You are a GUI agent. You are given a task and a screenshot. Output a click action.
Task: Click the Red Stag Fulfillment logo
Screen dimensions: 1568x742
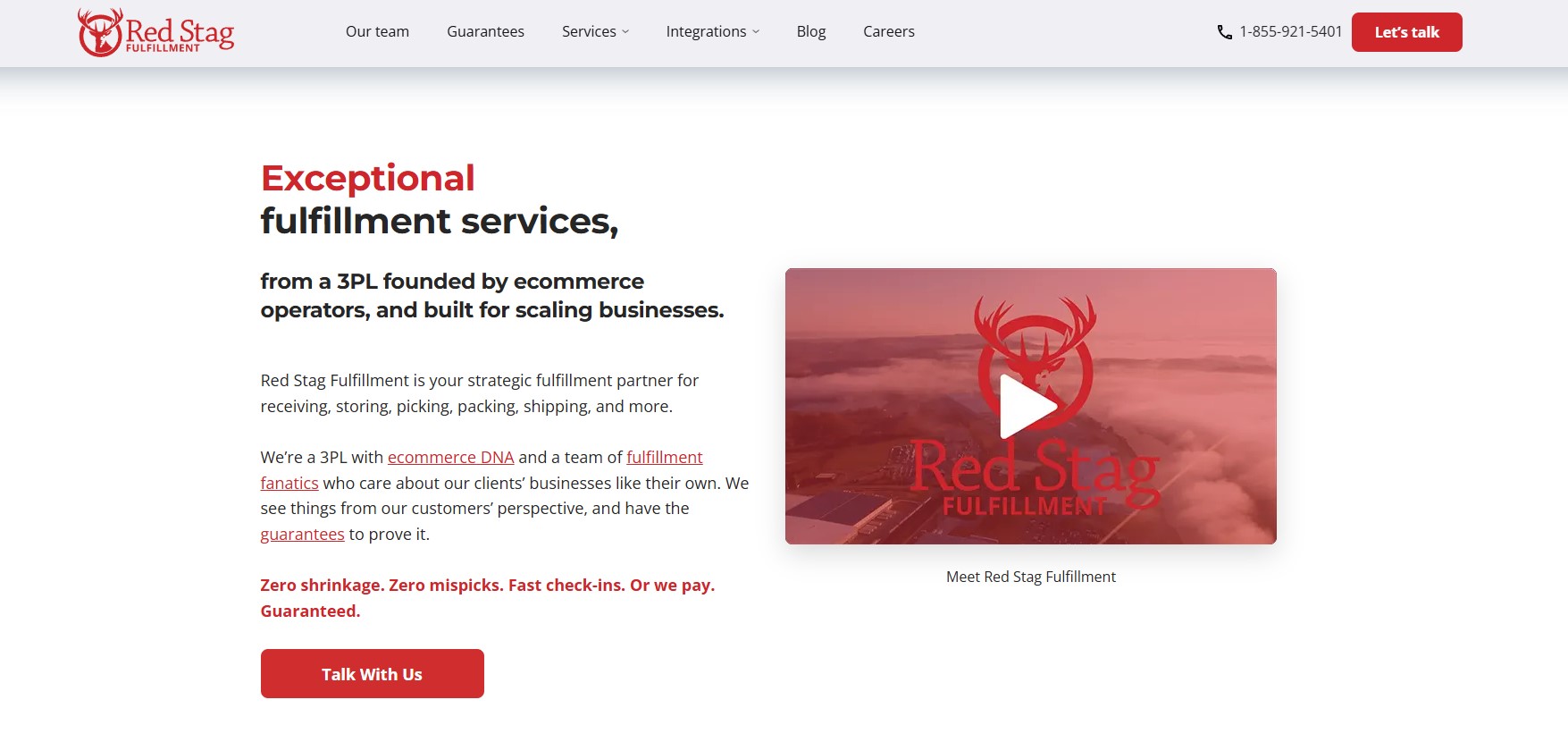point(156,32)
